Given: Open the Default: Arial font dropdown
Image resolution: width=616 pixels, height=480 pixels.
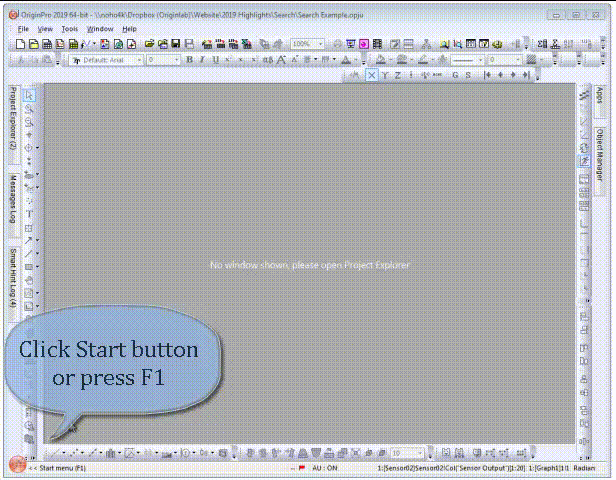Looking at the screenshot, I should [x=139, y=60].
